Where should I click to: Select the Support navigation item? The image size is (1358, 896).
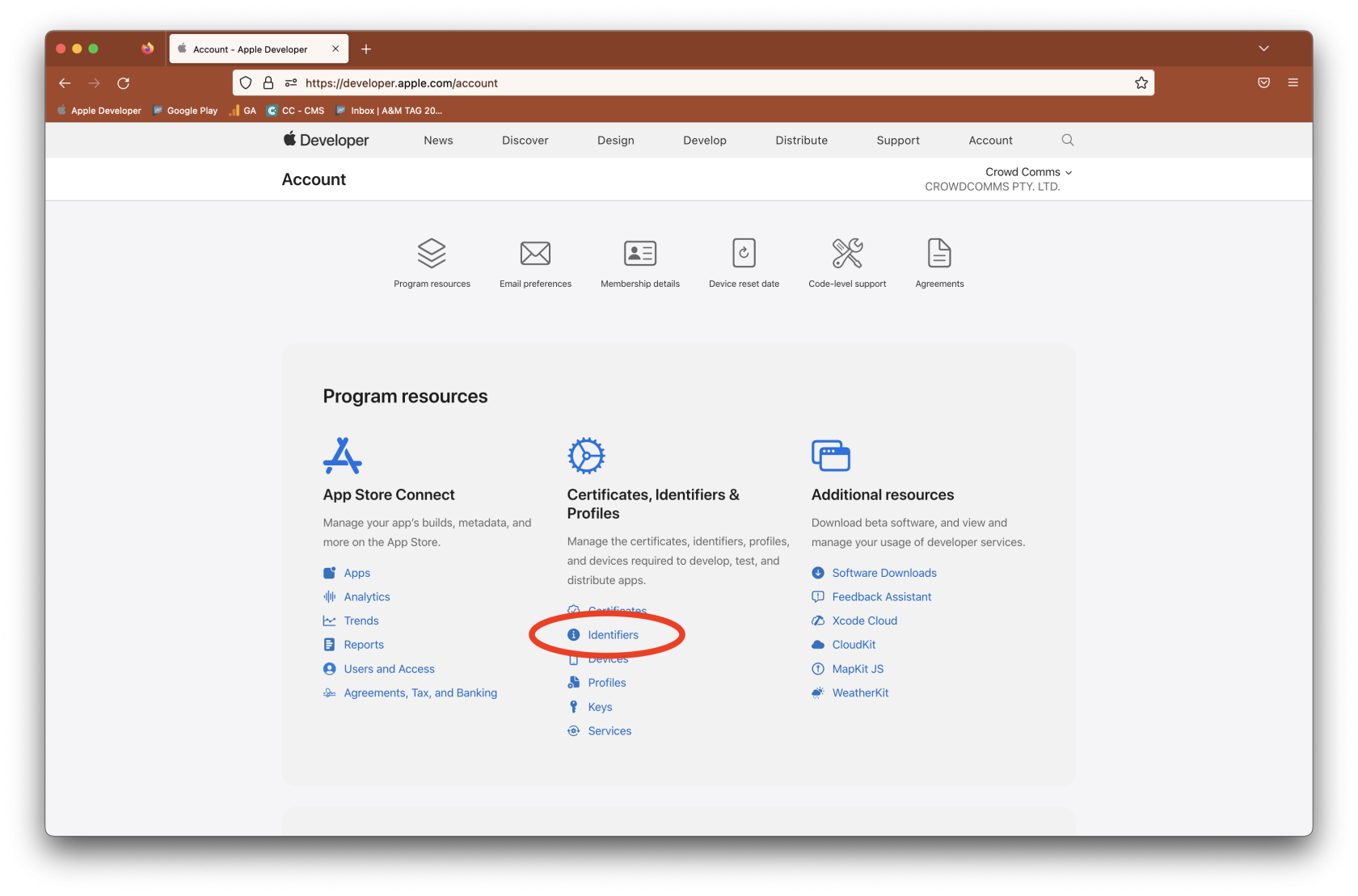(897, 141)
